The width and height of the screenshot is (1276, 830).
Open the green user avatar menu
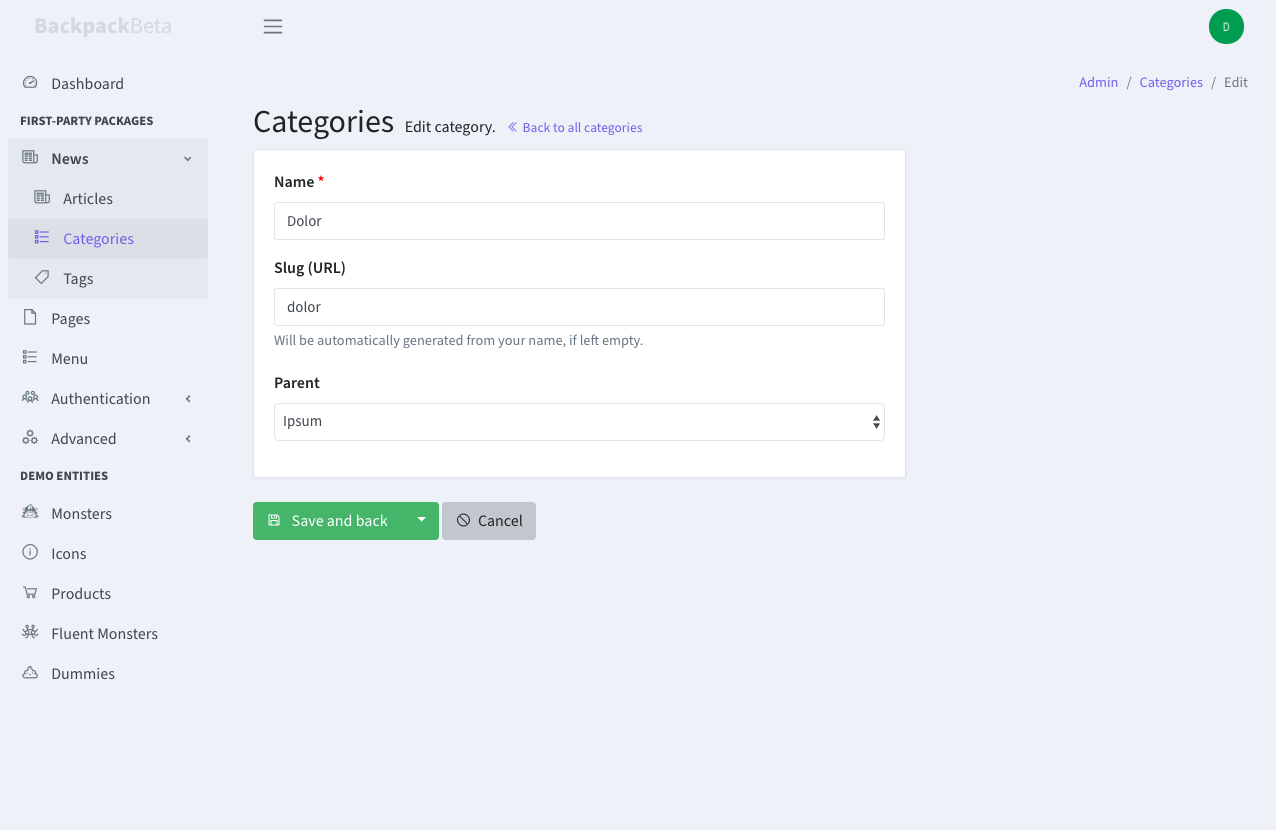point(1226,27)
